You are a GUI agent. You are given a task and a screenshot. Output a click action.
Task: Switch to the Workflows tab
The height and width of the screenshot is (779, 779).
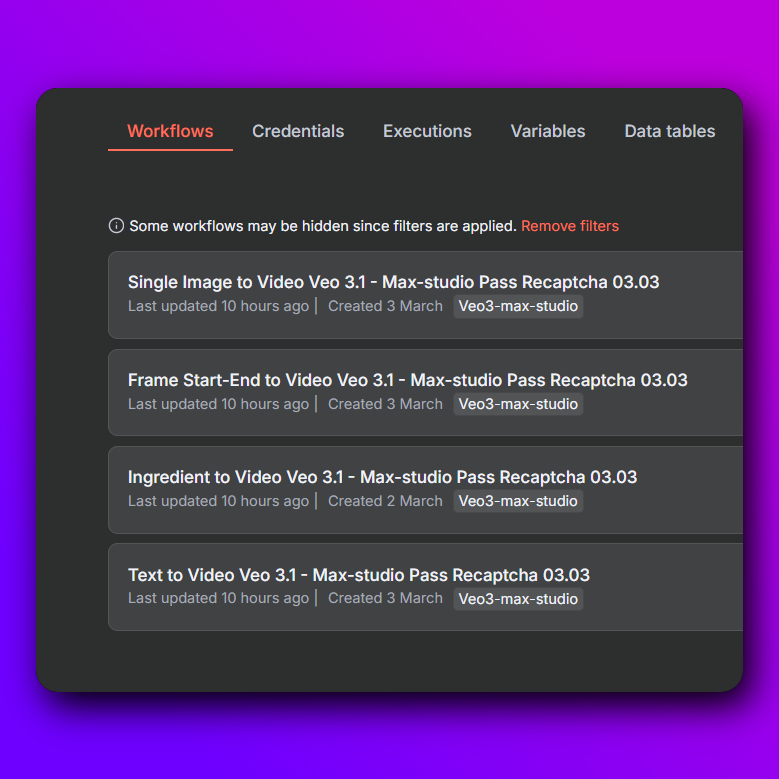[x=170, y=131]
